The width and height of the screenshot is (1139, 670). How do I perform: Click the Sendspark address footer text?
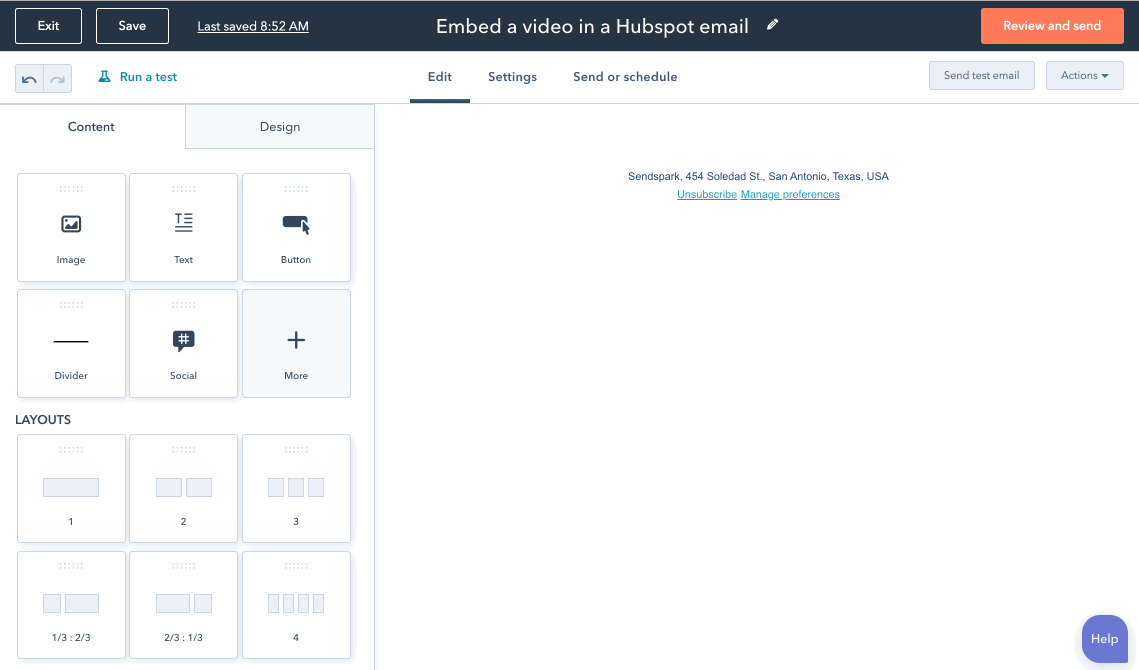pyautogui.click(x=758, y=176)
